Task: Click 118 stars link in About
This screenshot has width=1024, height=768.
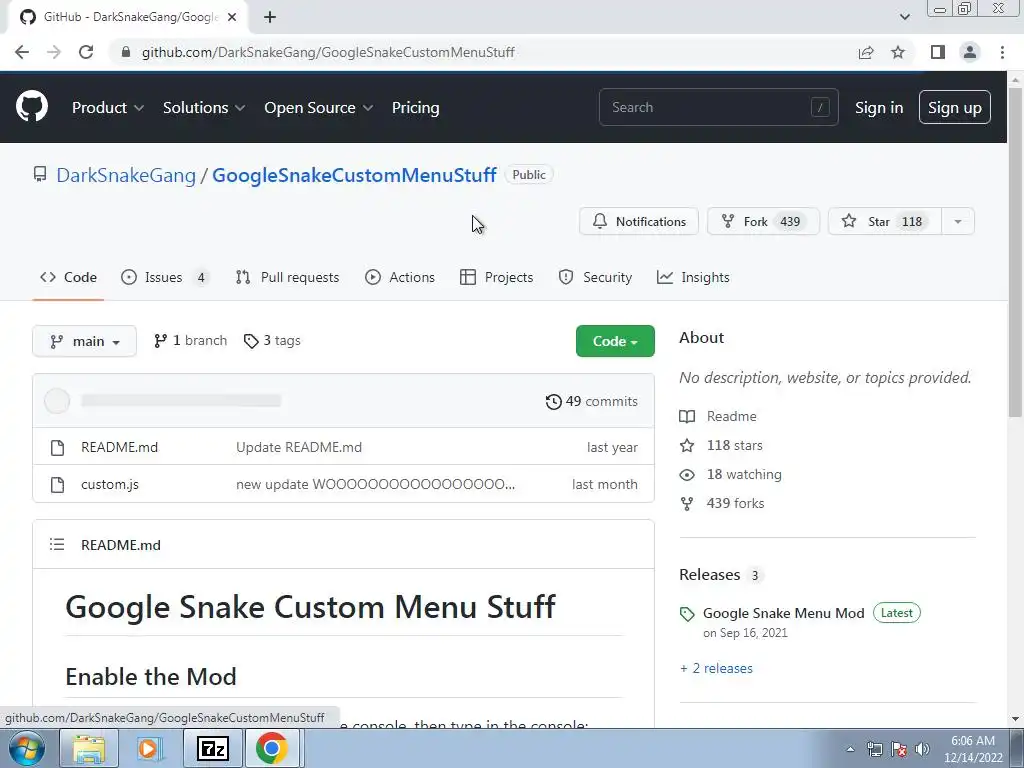Action: 721,445
